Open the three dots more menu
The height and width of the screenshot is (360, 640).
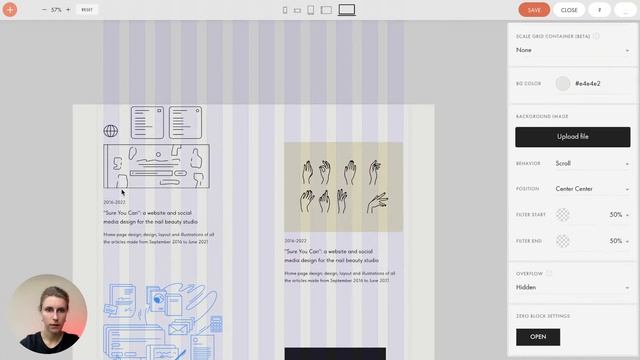(625, 10)
